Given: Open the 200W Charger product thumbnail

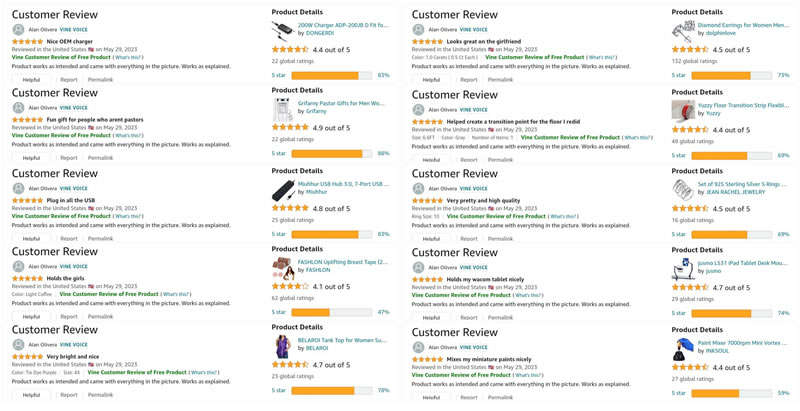Looking at the screenshot, I should 282,30.
